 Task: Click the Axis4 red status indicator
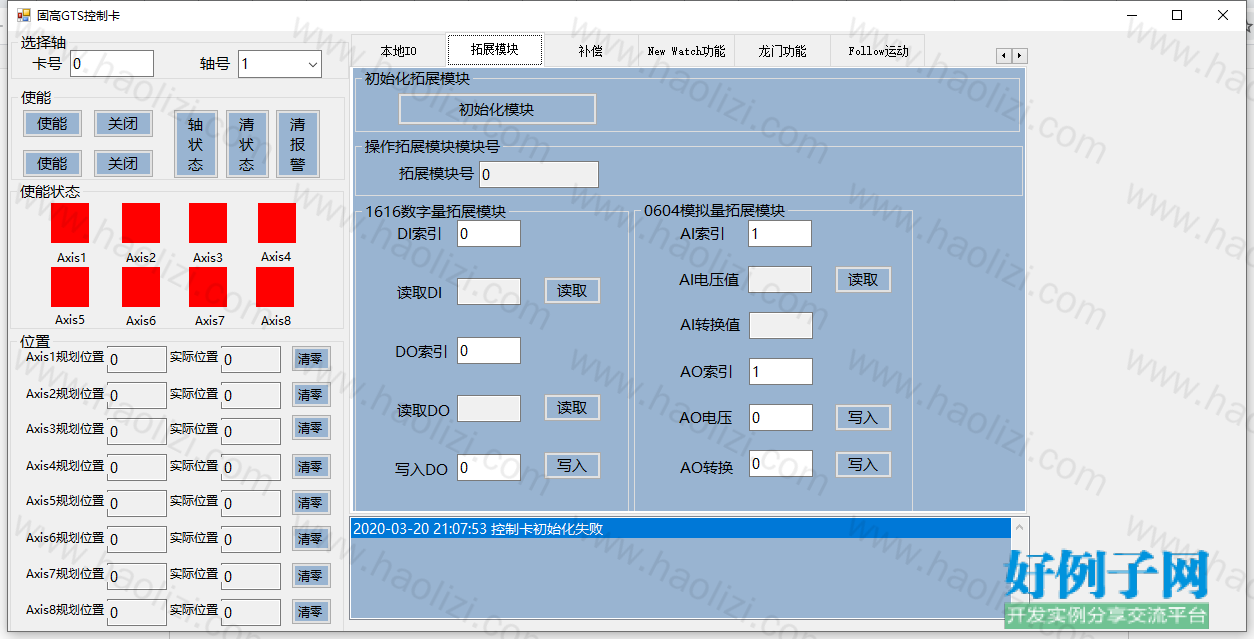pyautogui.click(x=277, y=223)
